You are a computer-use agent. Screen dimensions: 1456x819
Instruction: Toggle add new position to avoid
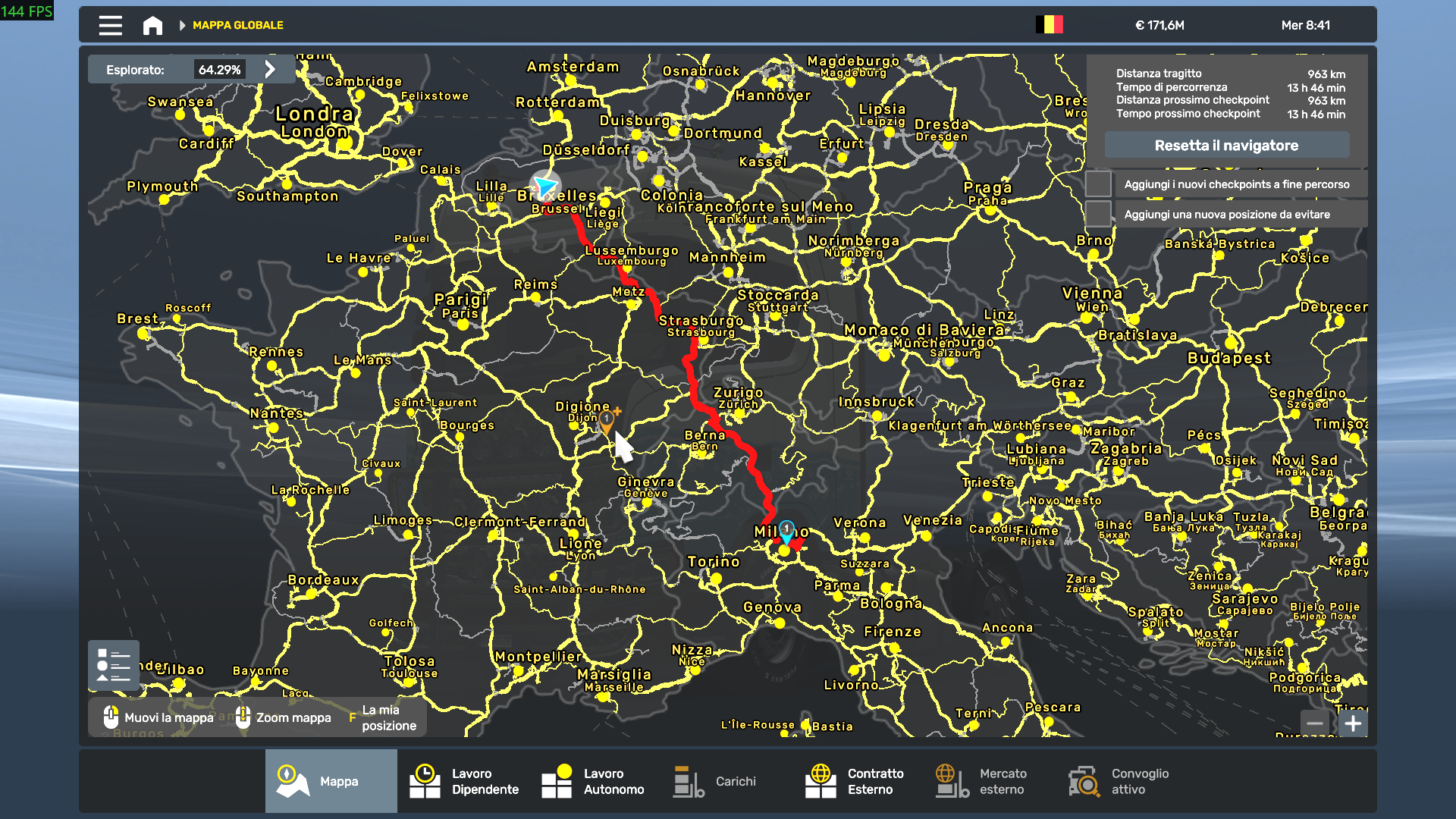(x=1098, y=215)
